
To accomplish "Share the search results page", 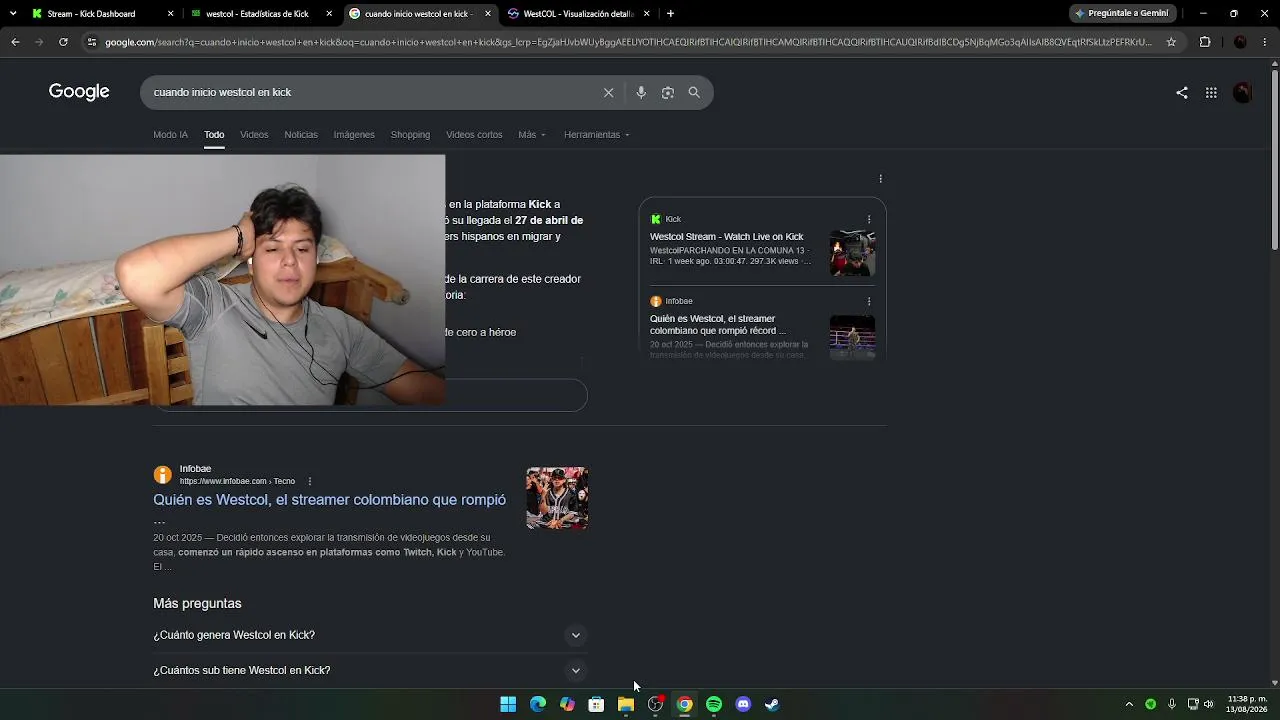I will 1182,92.
